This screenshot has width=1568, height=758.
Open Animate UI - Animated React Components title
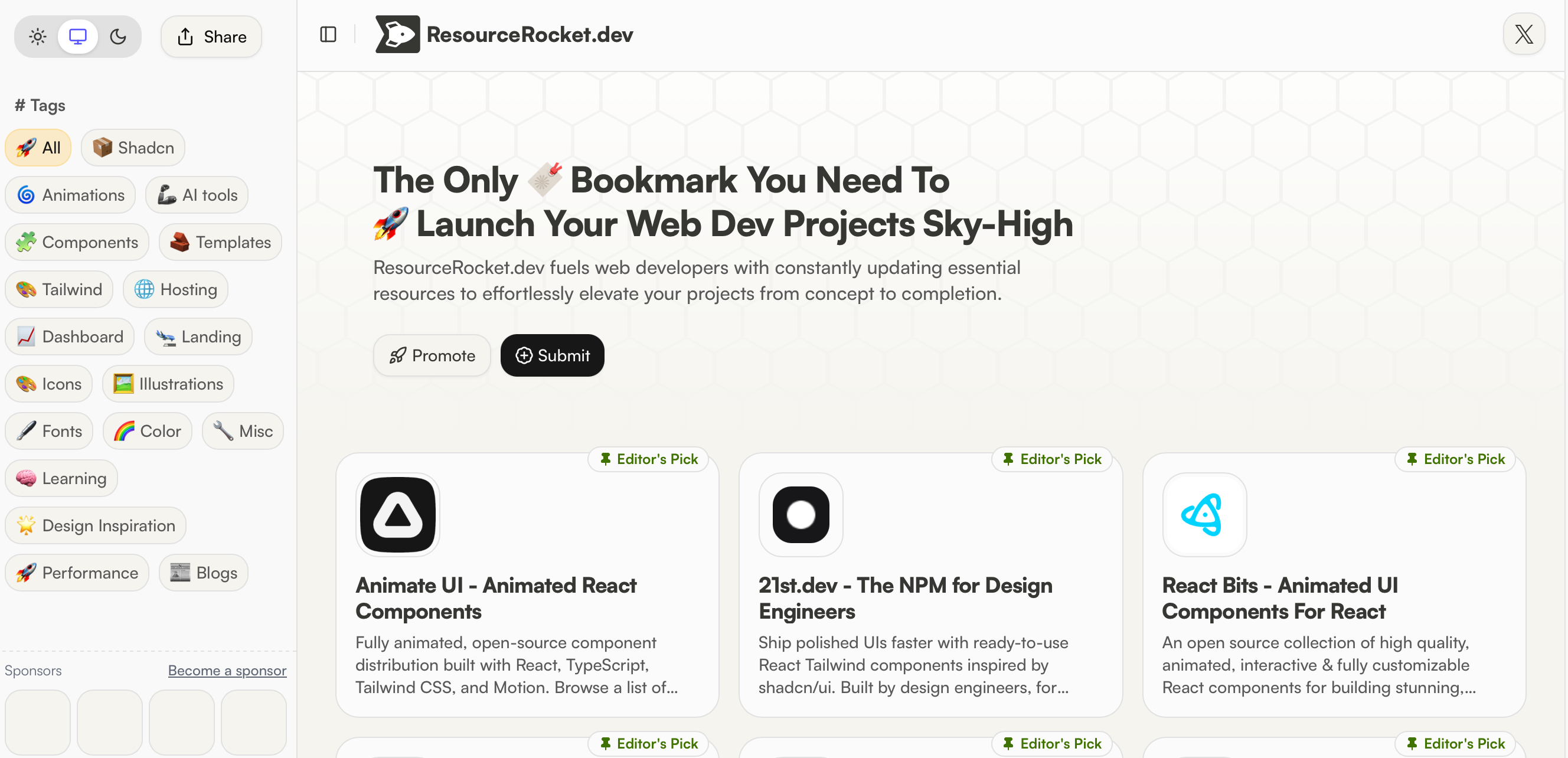[x=496, y=598]
